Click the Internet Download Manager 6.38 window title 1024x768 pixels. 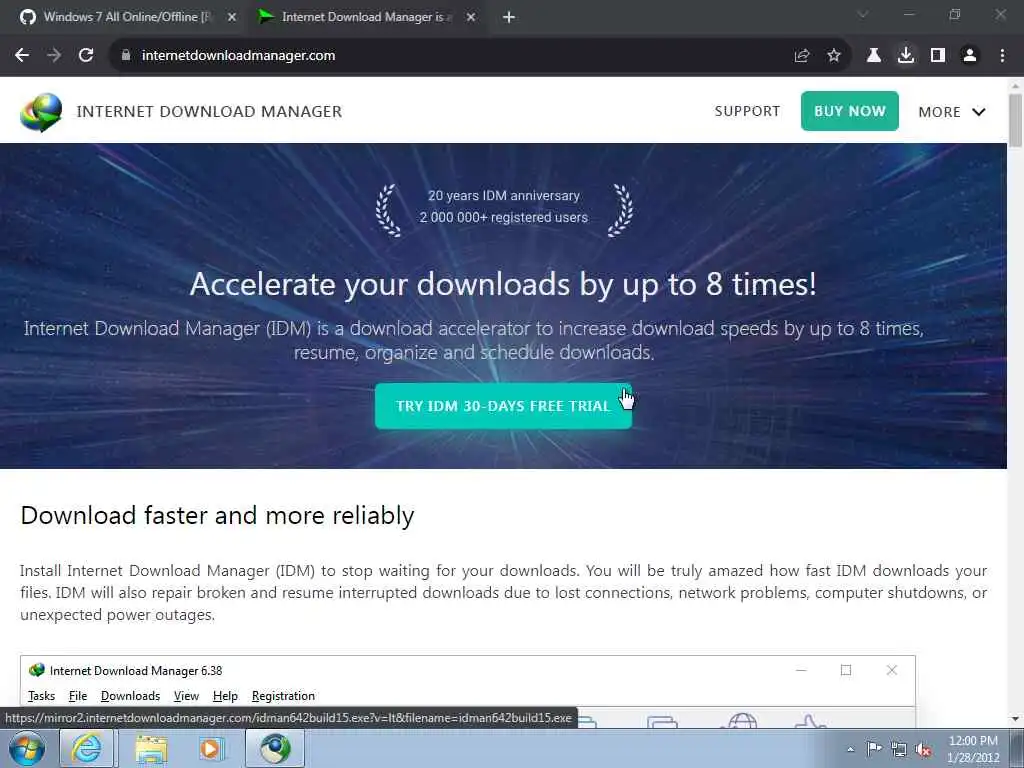[136, 671]
